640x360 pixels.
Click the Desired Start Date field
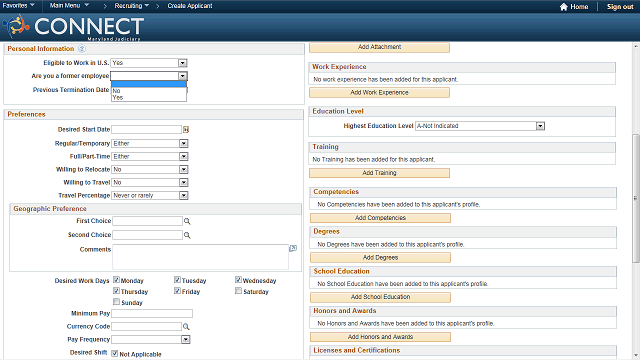147,129
